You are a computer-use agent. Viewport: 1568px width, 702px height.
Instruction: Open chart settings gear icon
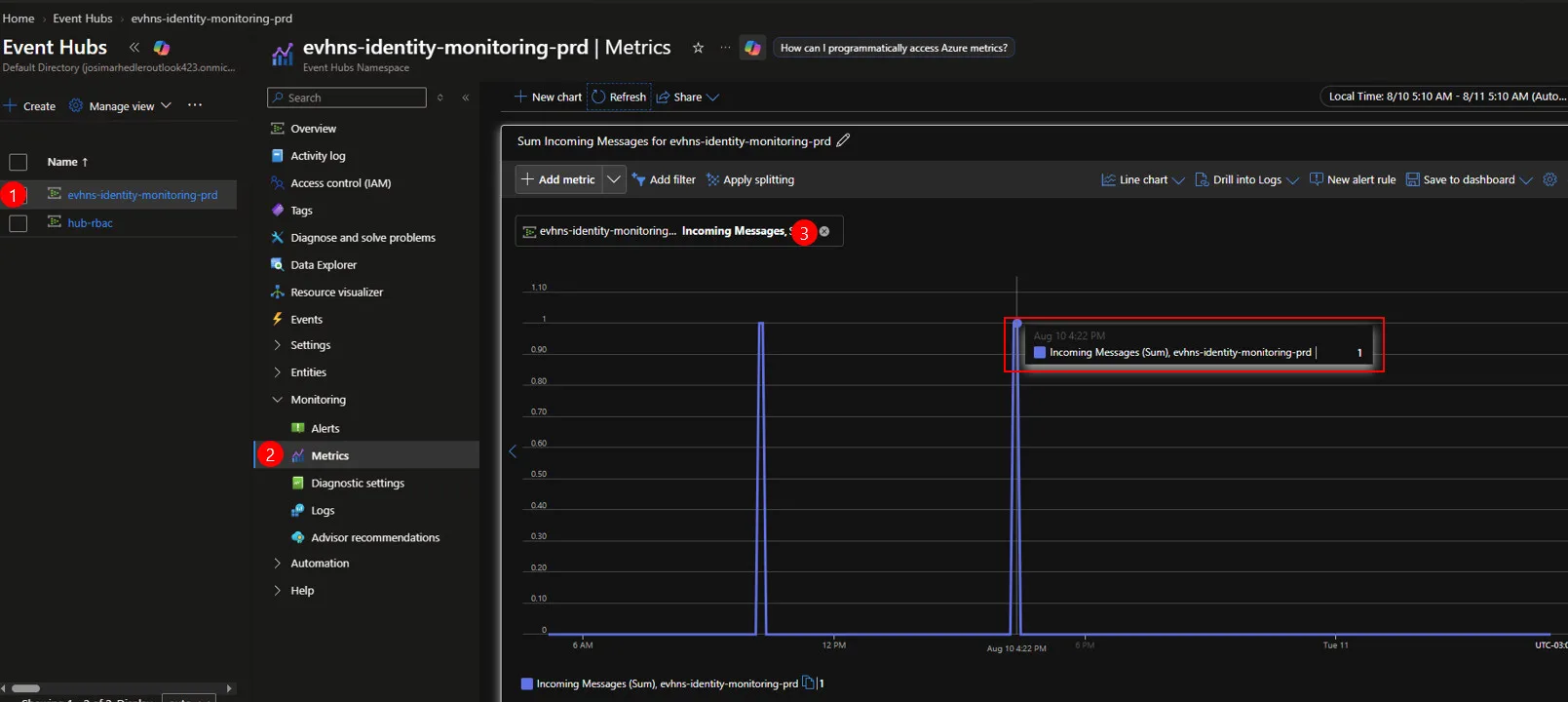click(x=1549, y=179)
